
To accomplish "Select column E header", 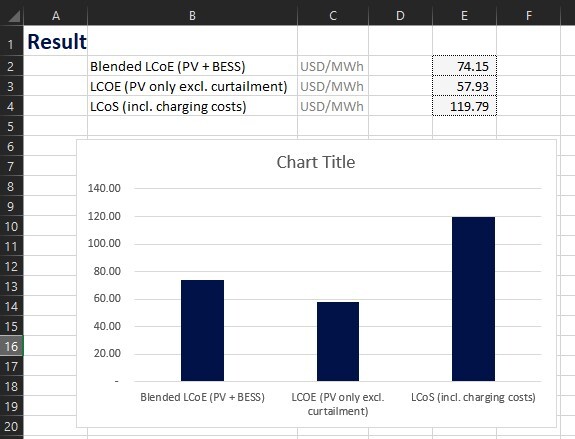I will pos(464,15).
